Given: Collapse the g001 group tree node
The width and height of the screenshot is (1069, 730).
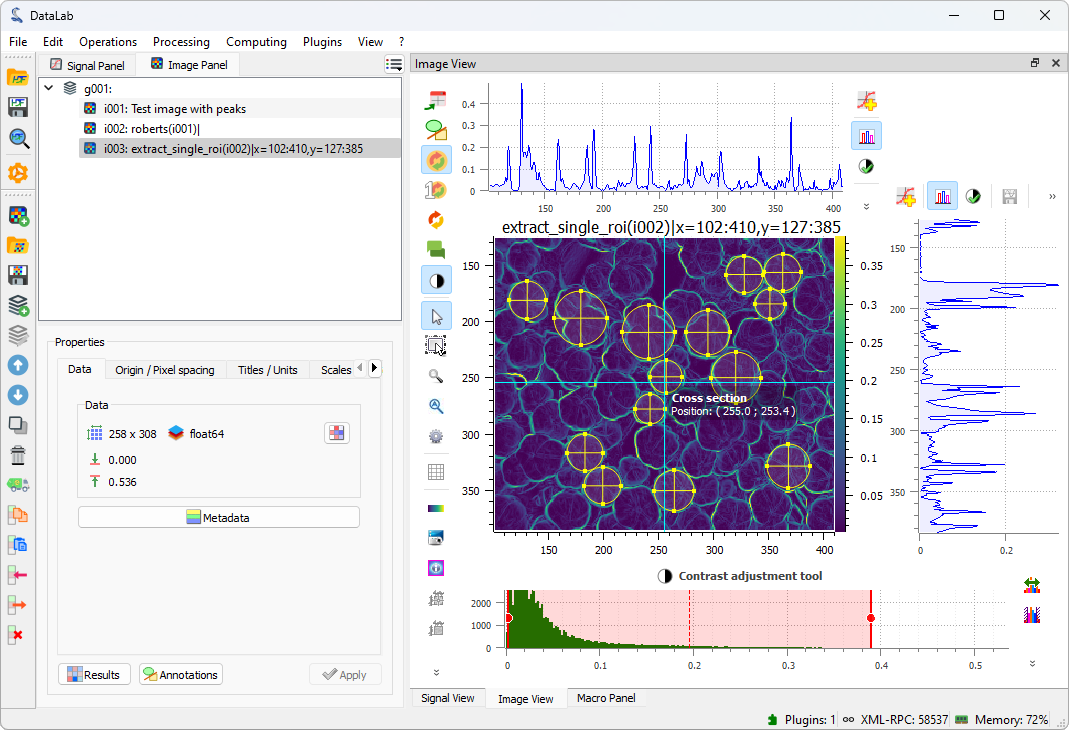Looking at the screenshot, I should [48, 88].
